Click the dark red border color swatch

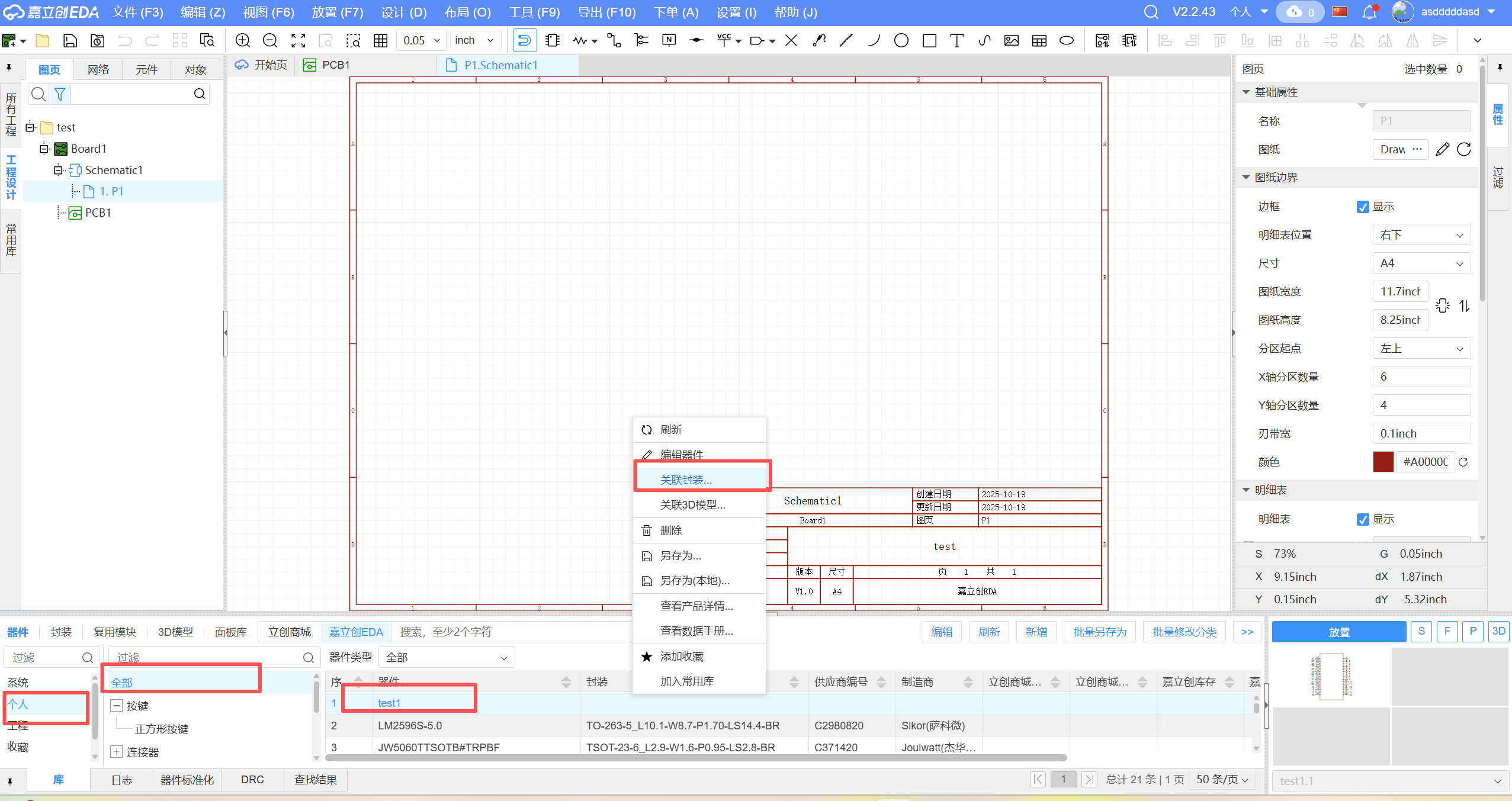1382,462
